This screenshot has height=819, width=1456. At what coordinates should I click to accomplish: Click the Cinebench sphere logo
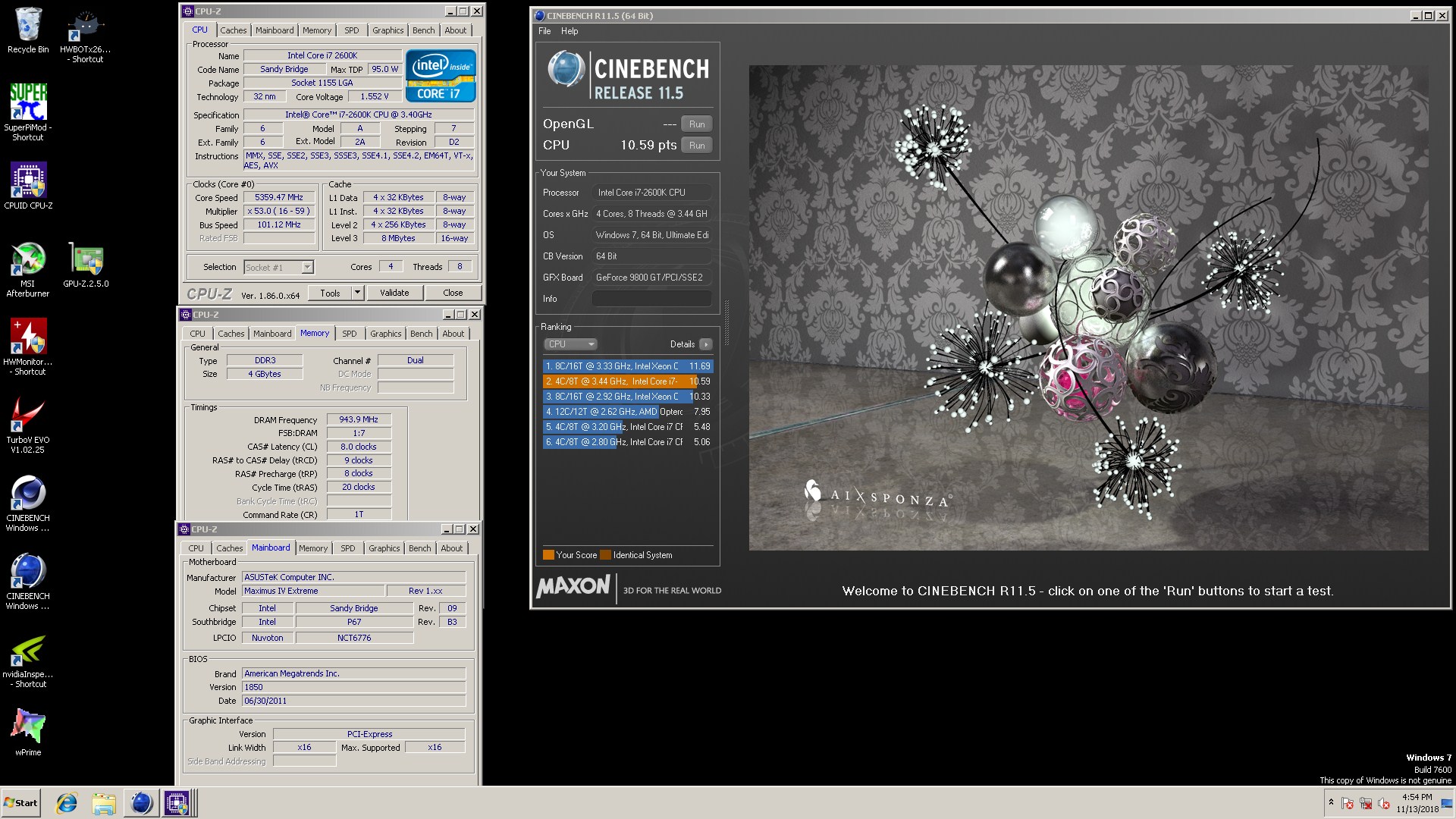click(565, 70)
